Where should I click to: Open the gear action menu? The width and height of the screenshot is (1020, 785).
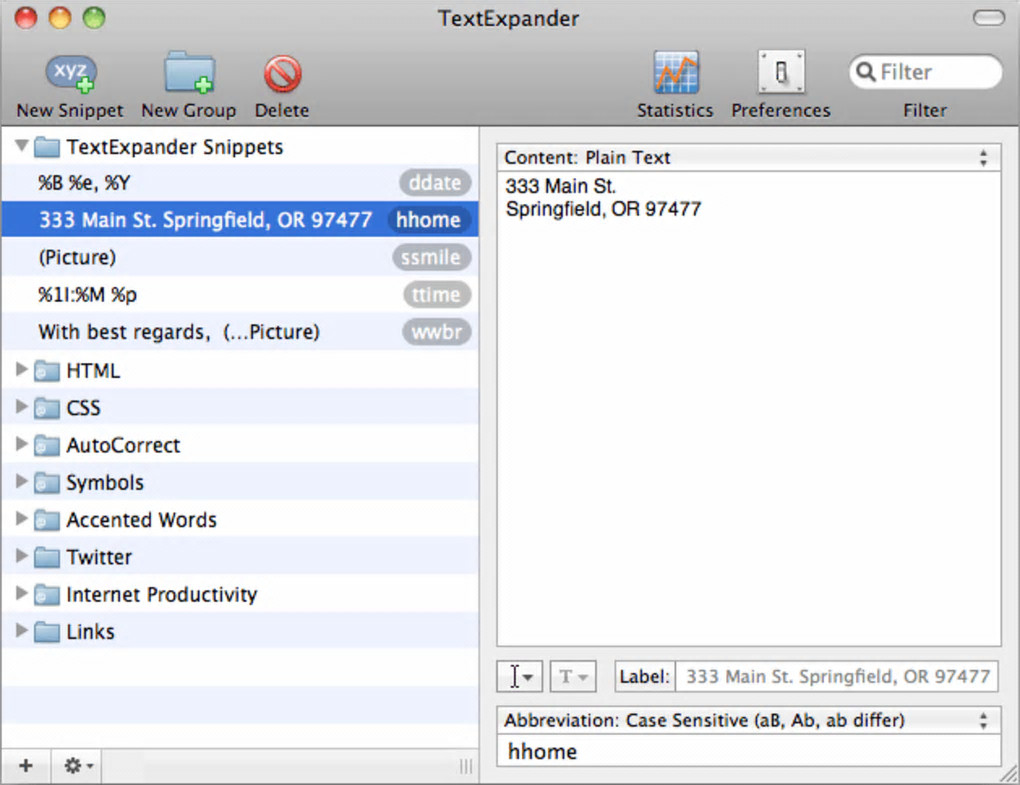(78, 766)
